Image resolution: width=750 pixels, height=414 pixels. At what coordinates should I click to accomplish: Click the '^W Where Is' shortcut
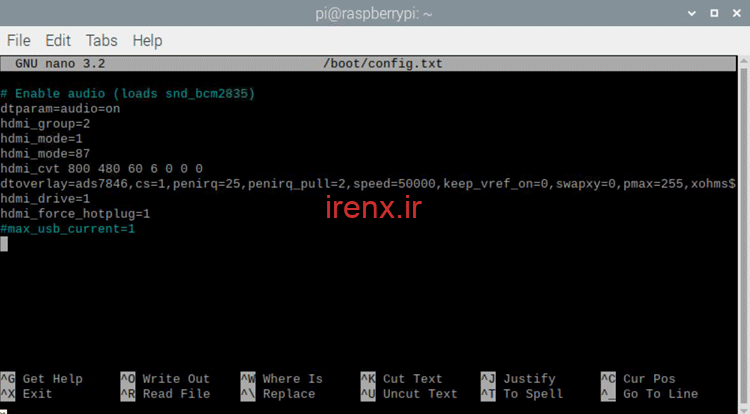[x=282, y=379]
